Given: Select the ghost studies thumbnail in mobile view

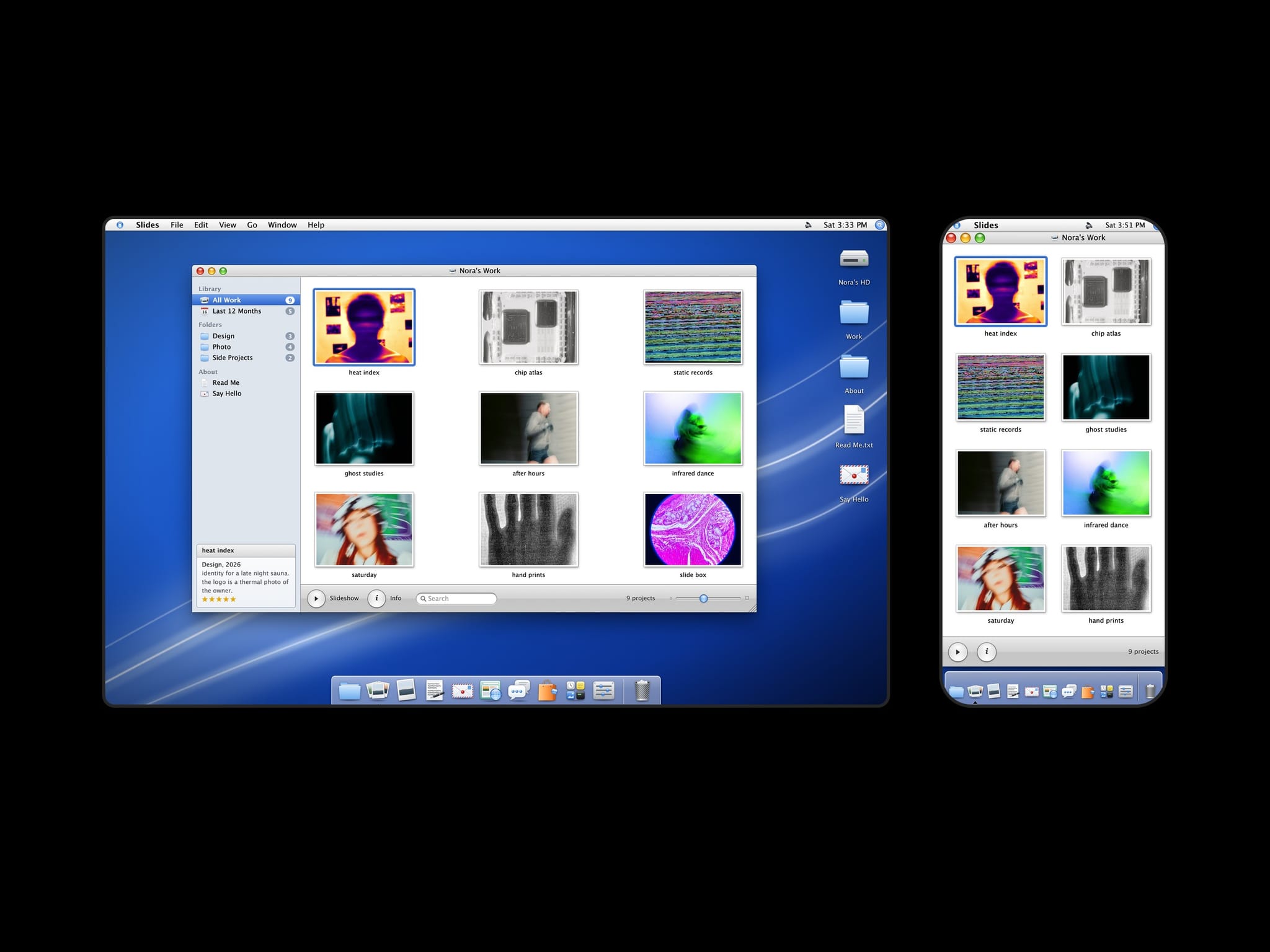Looking at the screenshot, I should pos(1106,387).
